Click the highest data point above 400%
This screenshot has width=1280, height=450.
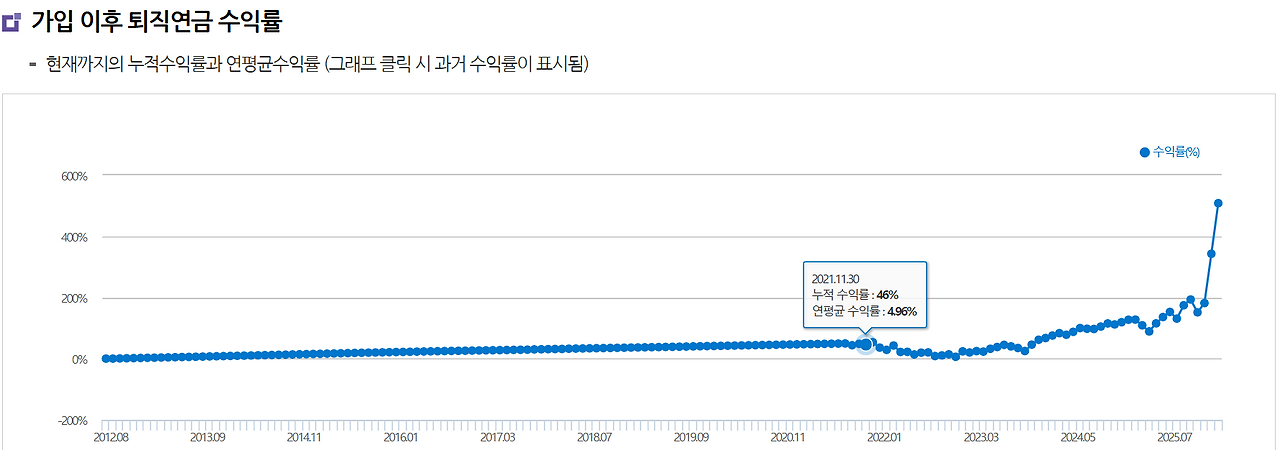1218,203
